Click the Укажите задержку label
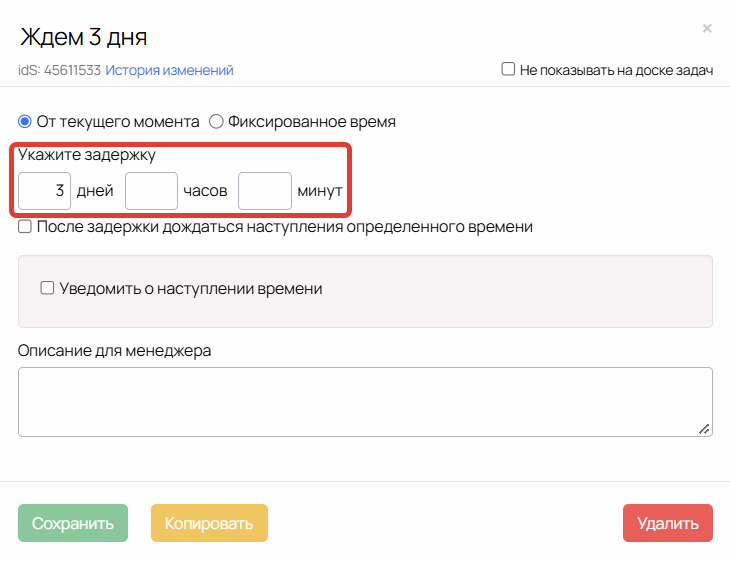Viewport: 730px width, 561px height. pos(87,155)
